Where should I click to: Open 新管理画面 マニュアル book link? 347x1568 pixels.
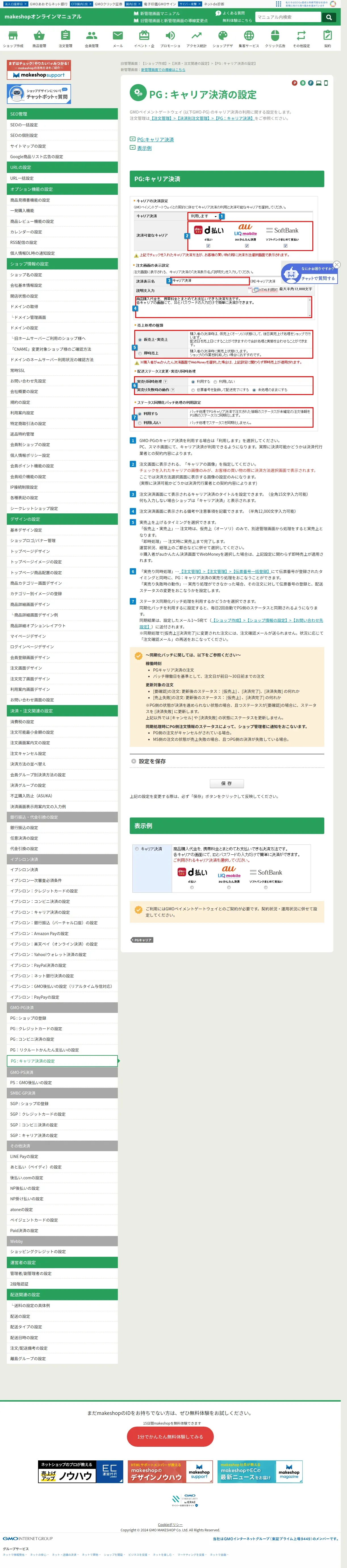pyautogui.click(x=157, y=13)
